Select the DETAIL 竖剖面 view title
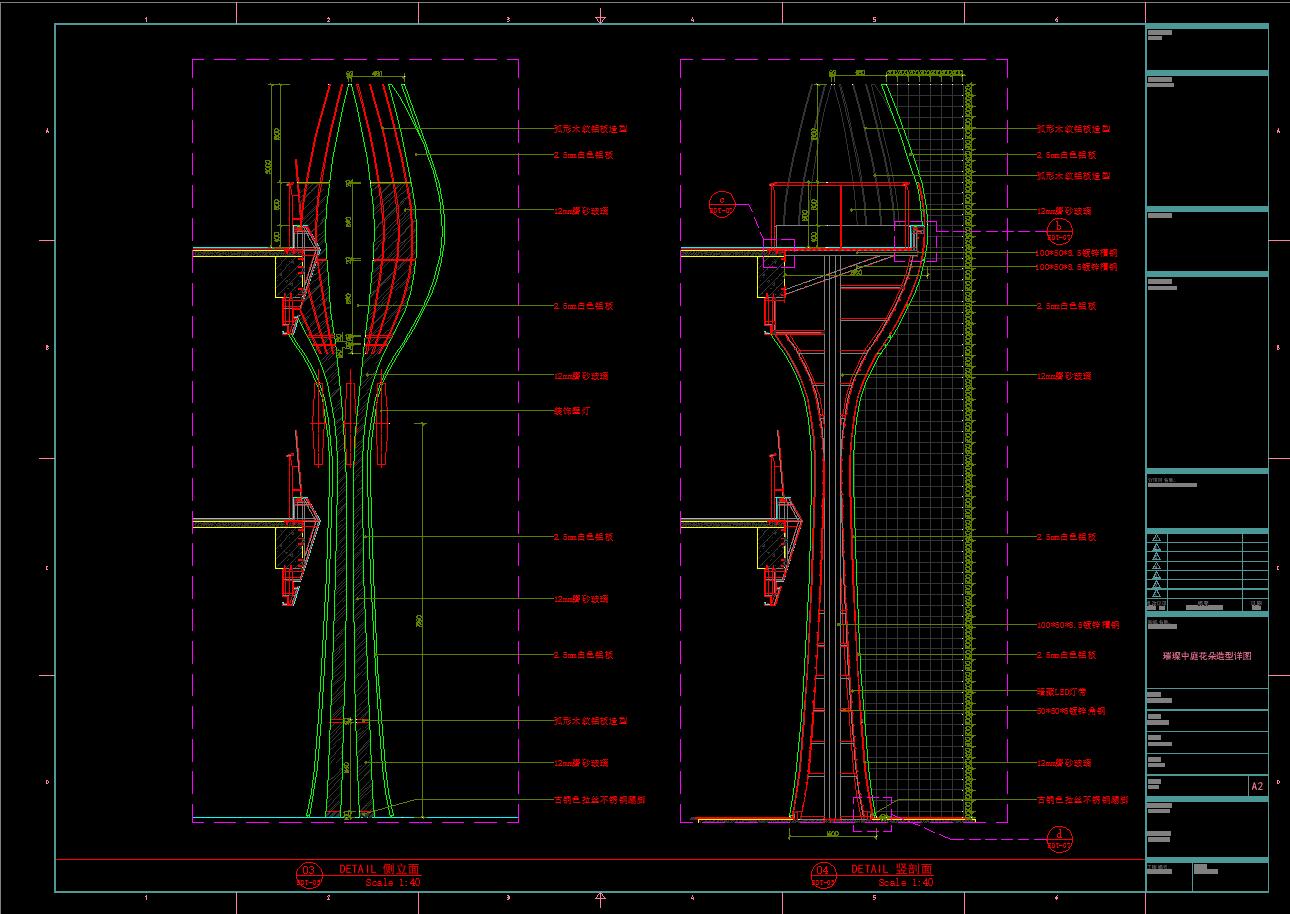 point(891,869)
